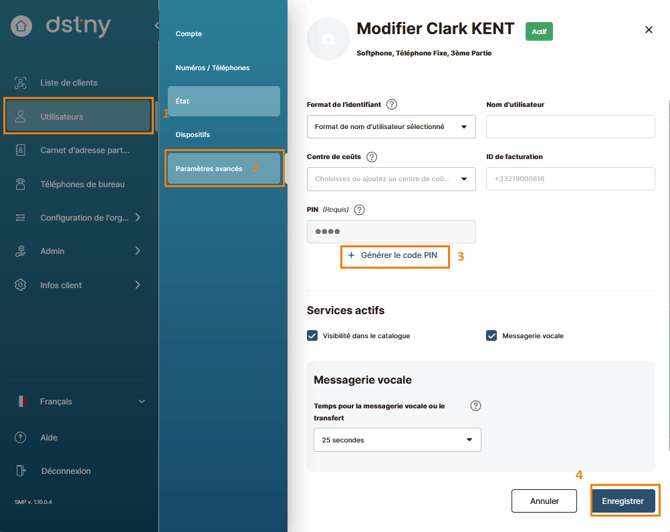The height and width of the screenshot is (532, 670).
Task: Toggle Visibilité dans le catalogue checkbox
Action: [x=312, y=335]
